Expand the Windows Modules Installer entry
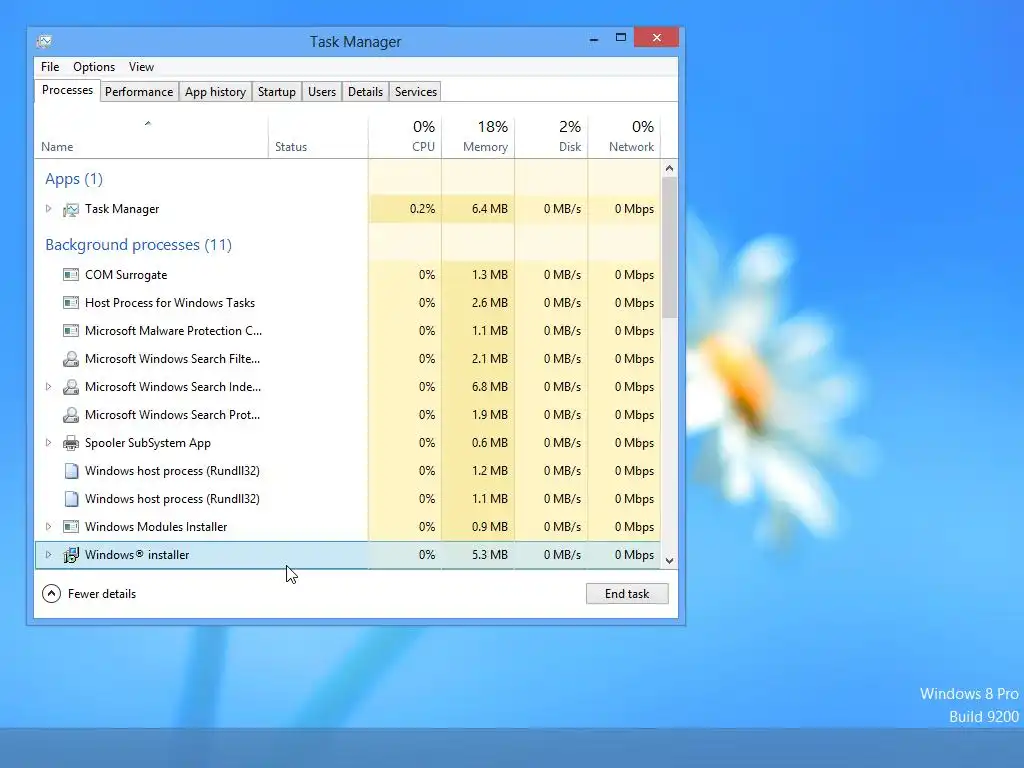 pos(48,526)
